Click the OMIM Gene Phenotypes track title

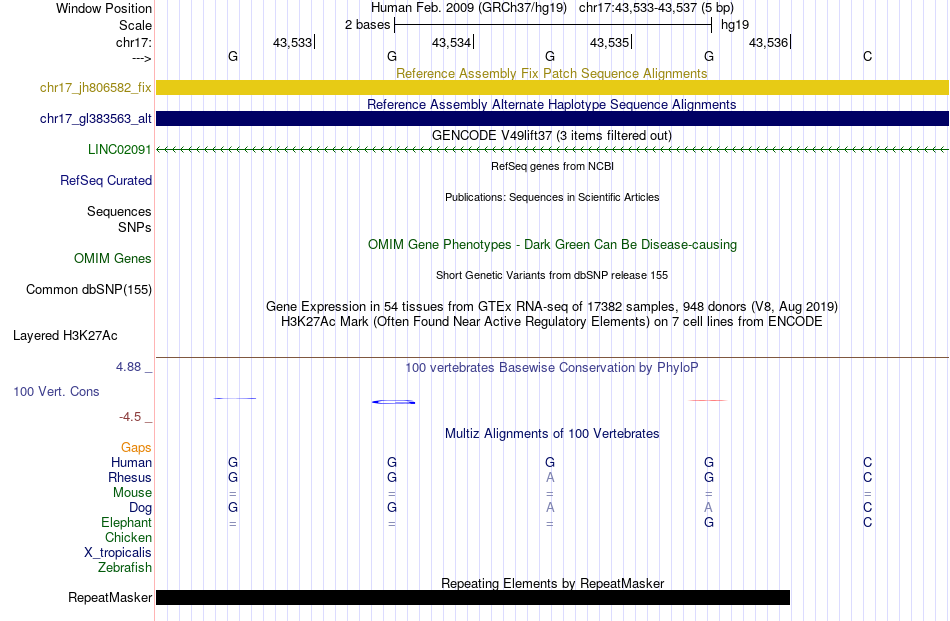[x=553, y=244]
